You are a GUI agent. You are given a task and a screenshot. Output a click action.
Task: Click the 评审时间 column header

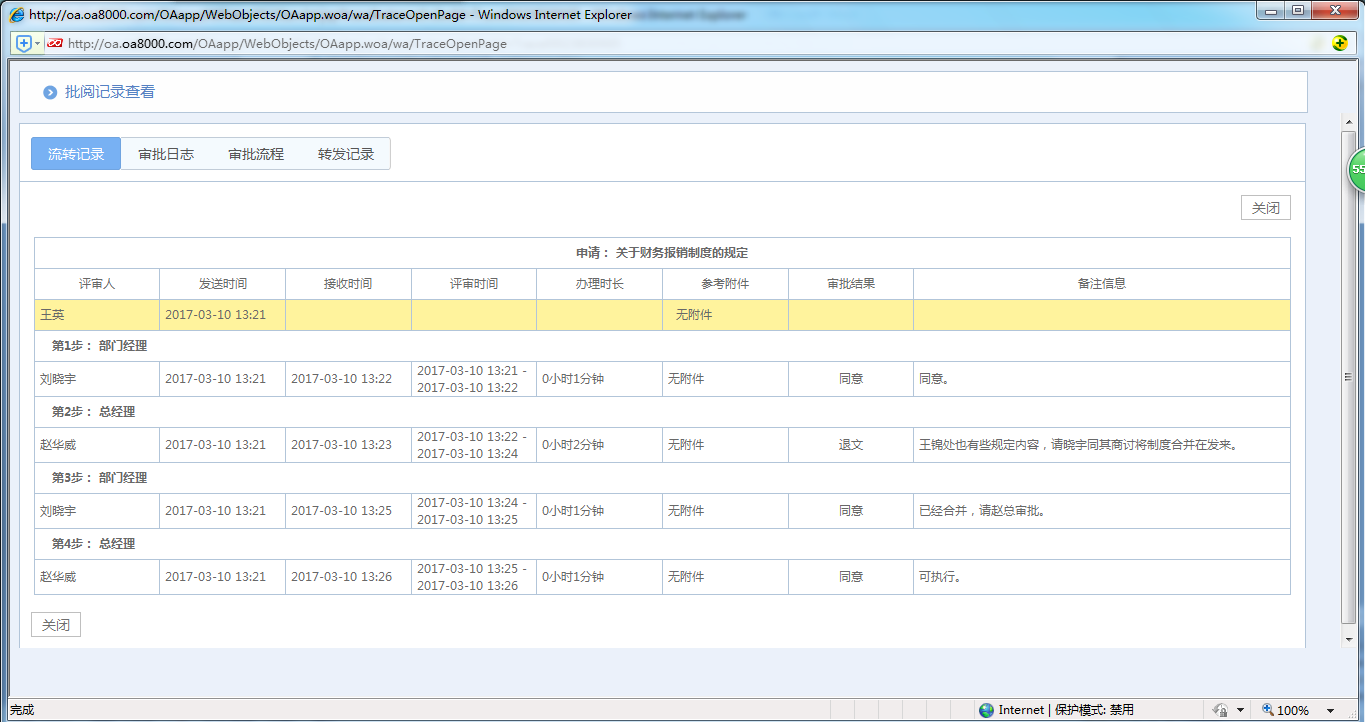point(474,284)
